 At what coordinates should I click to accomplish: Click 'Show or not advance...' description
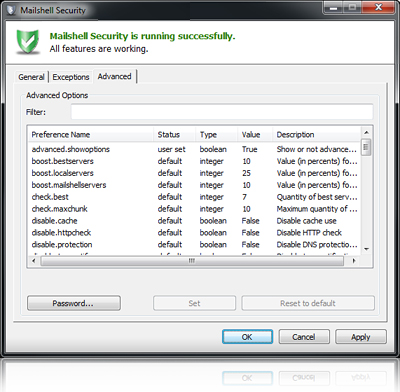point(317,149)
